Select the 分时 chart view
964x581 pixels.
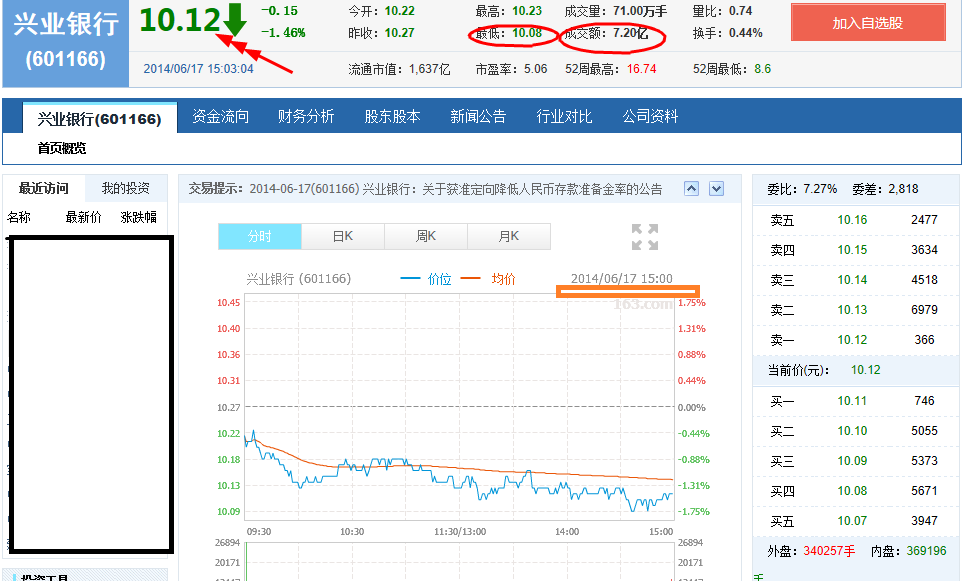(x=259, y=237)
